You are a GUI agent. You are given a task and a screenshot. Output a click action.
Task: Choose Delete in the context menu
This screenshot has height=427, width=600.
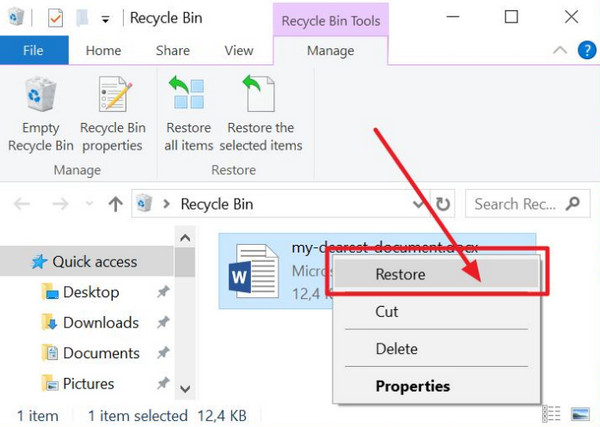[437, 349]
